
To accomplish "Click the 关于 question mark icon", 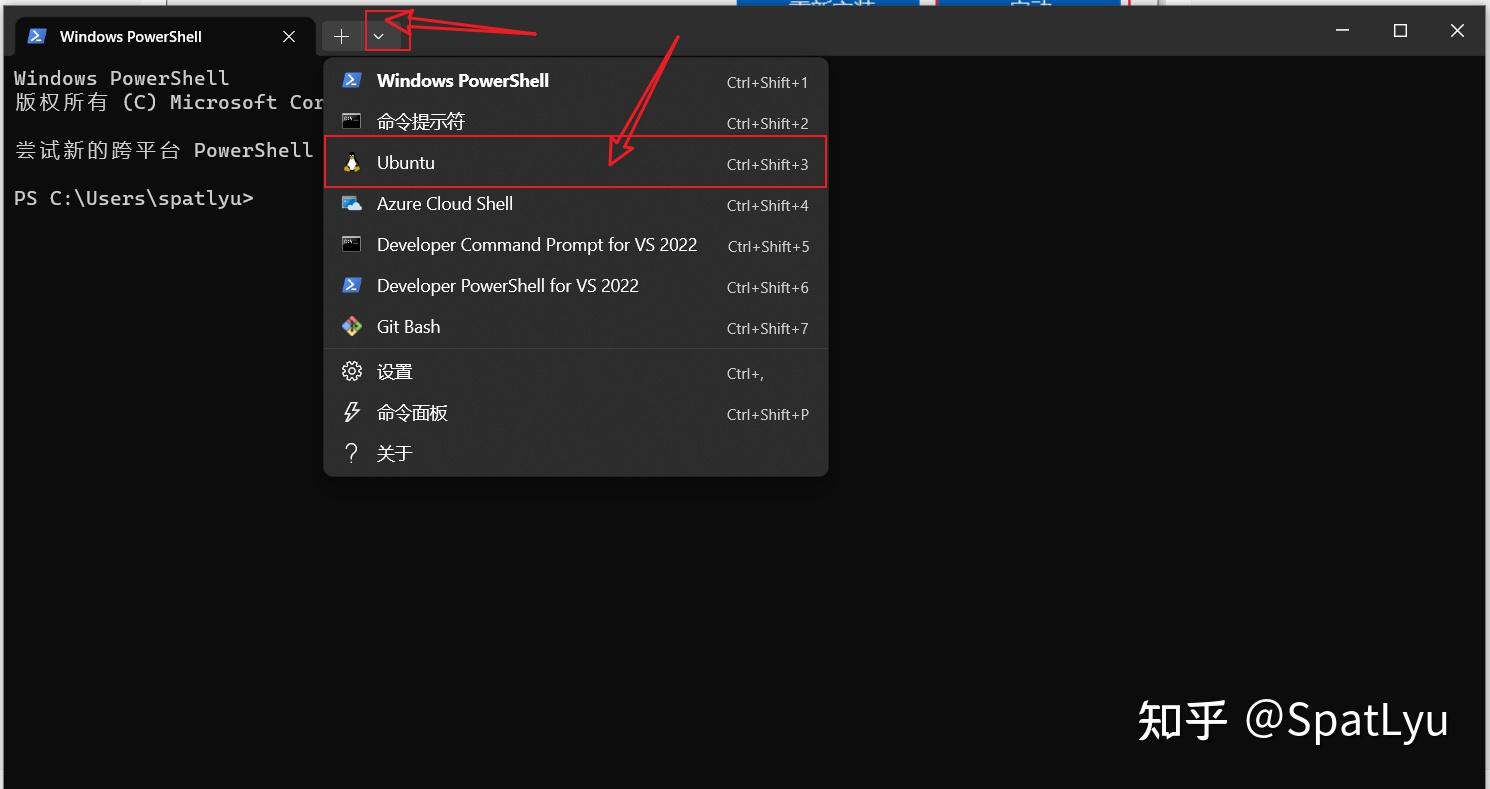I will (351, 452).
